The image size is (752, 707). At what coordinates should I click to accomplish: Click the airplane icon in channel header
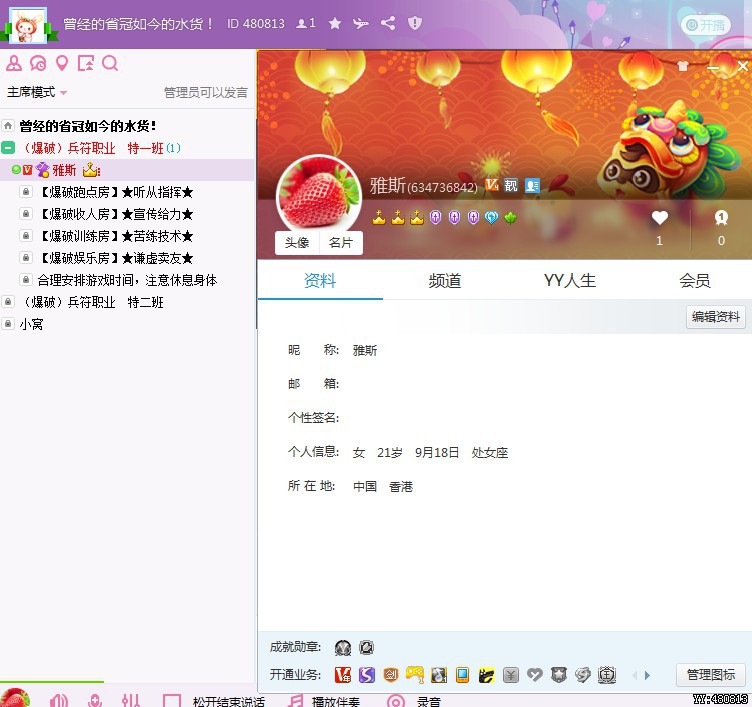click(360, 23)
